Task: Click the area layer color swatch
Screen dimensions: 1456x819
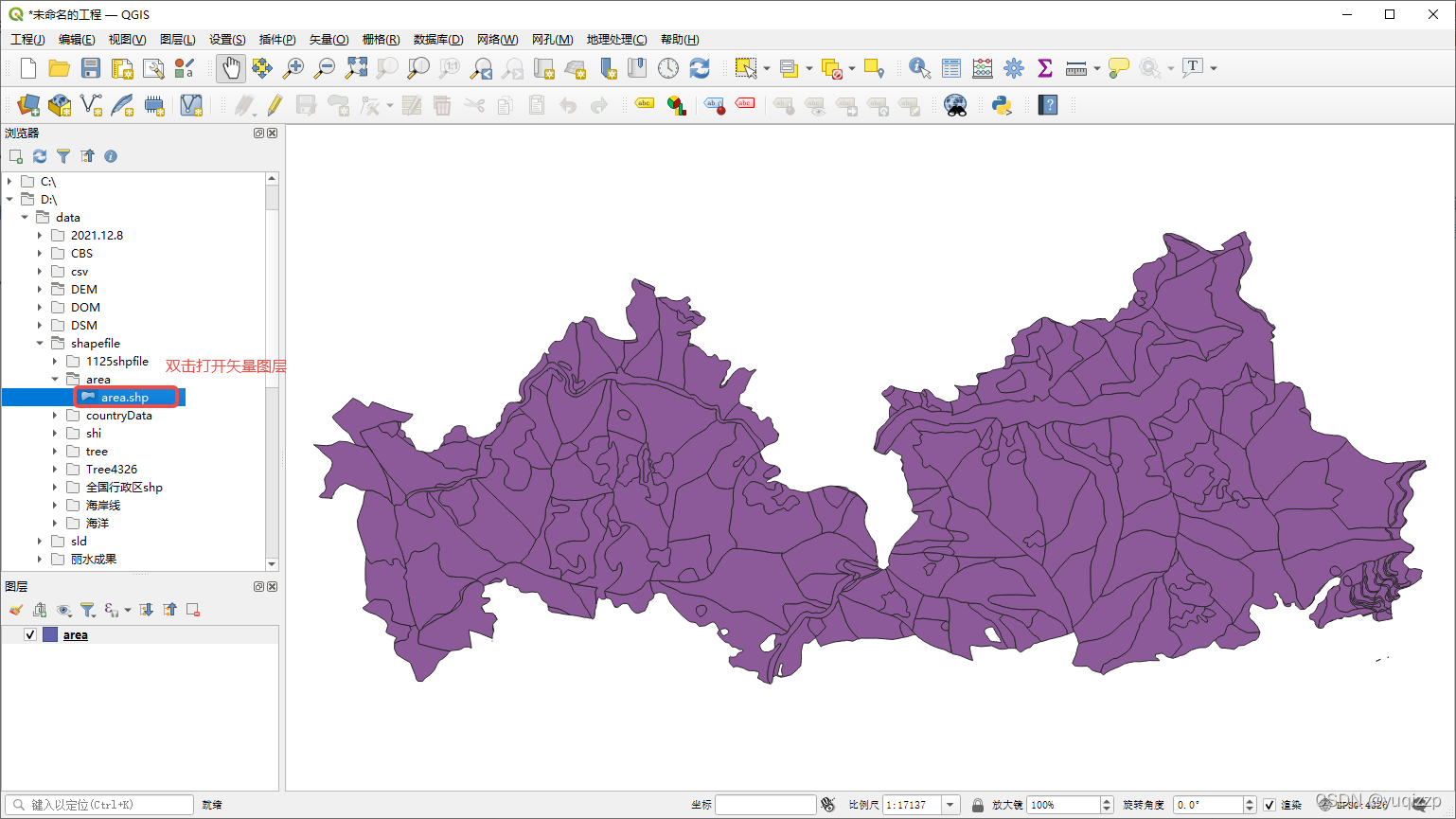Action: point(50,634)
